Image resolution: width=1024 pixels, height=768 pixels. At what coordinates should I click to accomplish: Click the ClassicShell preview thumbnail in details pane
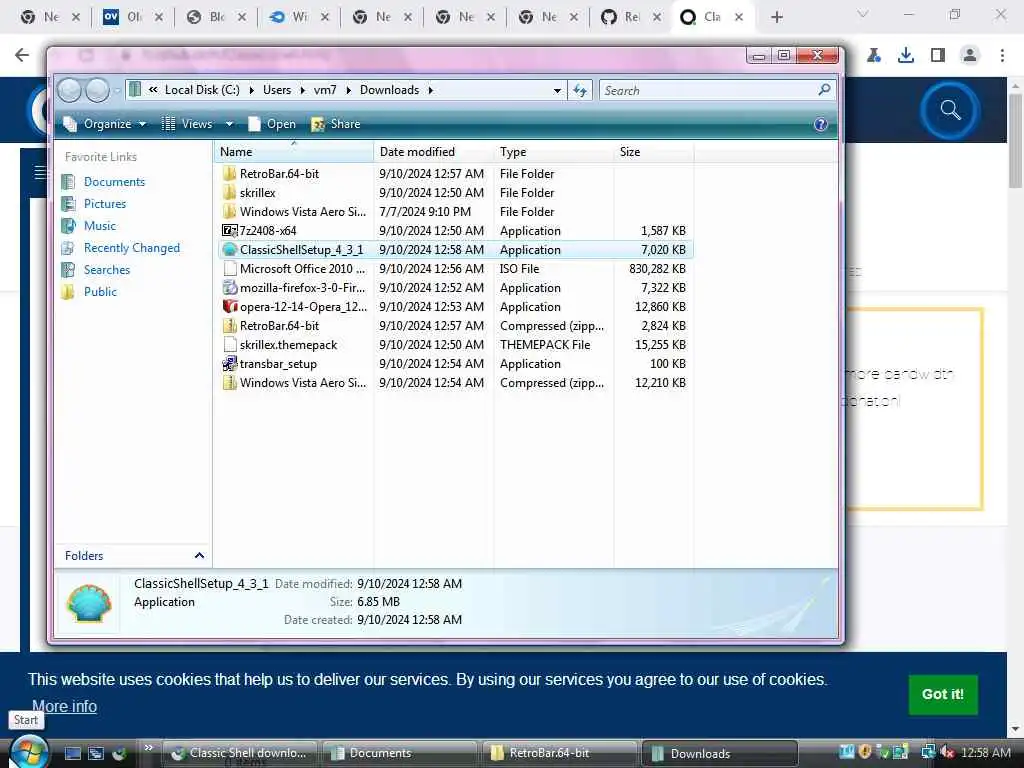pyautogui.click(x=89, y=603)
